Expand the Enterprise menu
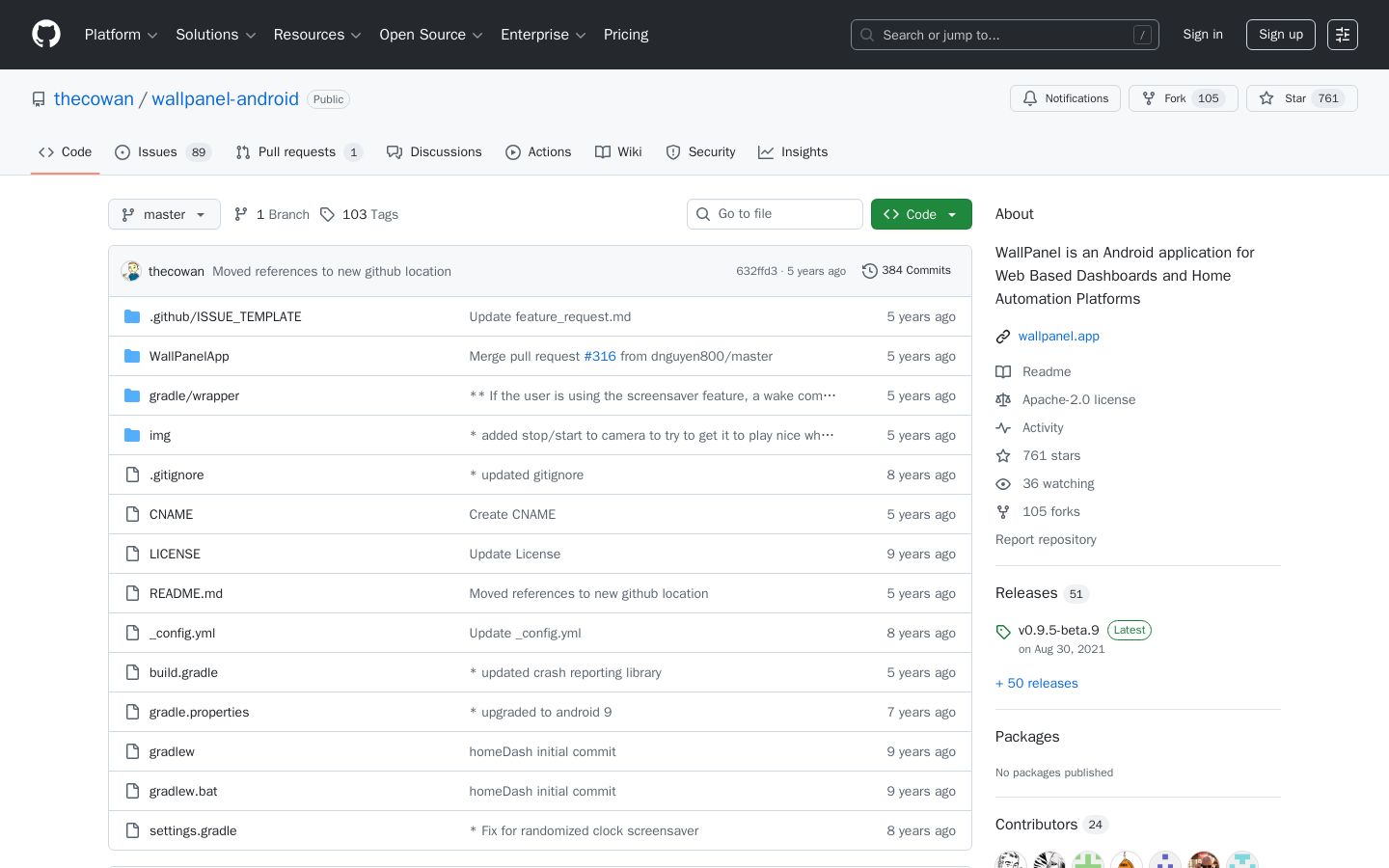 click(543, 35)
